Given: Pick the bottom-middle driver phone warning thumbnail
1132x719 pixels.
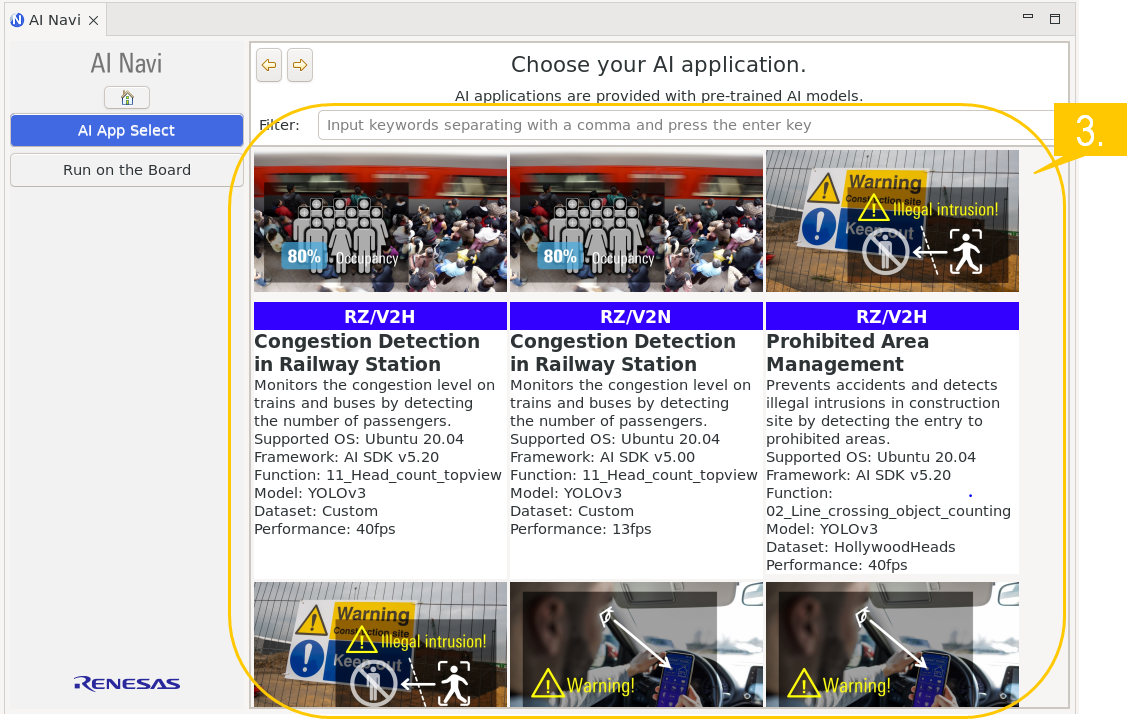Looking at the screenshot, I should point(636,645).
